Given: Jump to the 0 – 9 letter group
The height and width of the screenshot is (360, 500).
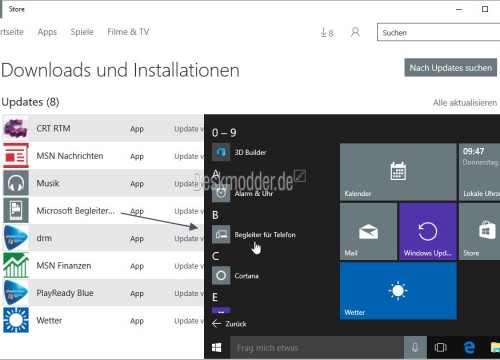Looking at the screenshot, I should 224,133.
